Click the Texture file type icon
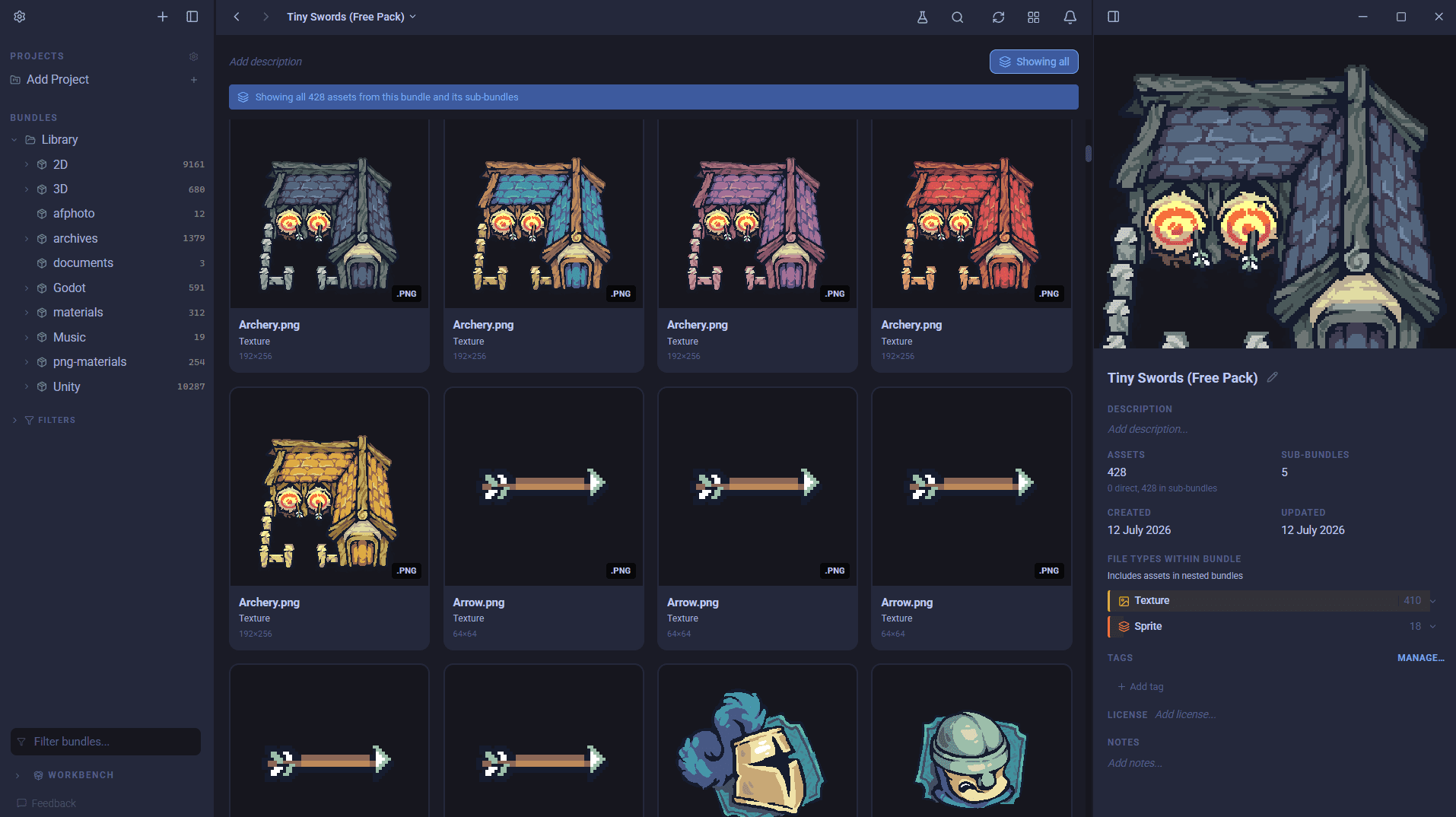The image size is (1456, 817). [1124, 601]
